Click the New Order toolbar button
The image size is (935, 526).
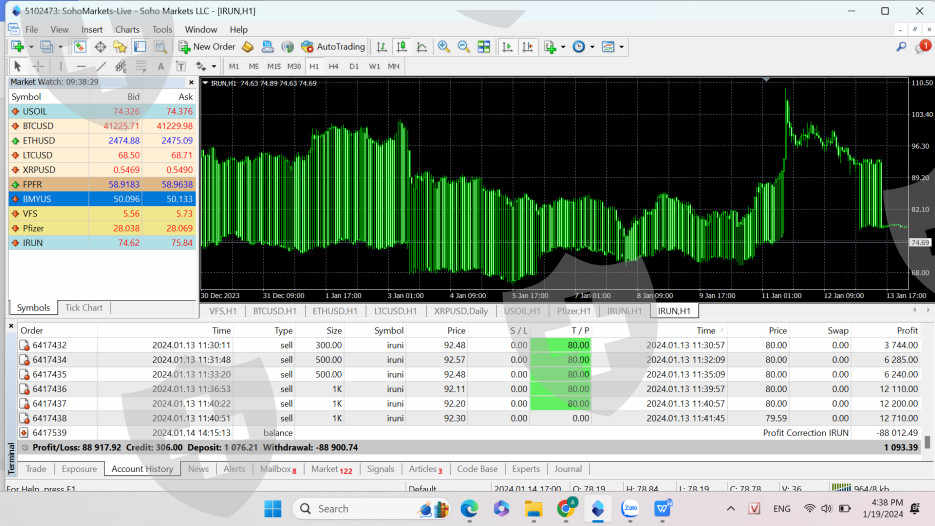[x=207, y=47]
